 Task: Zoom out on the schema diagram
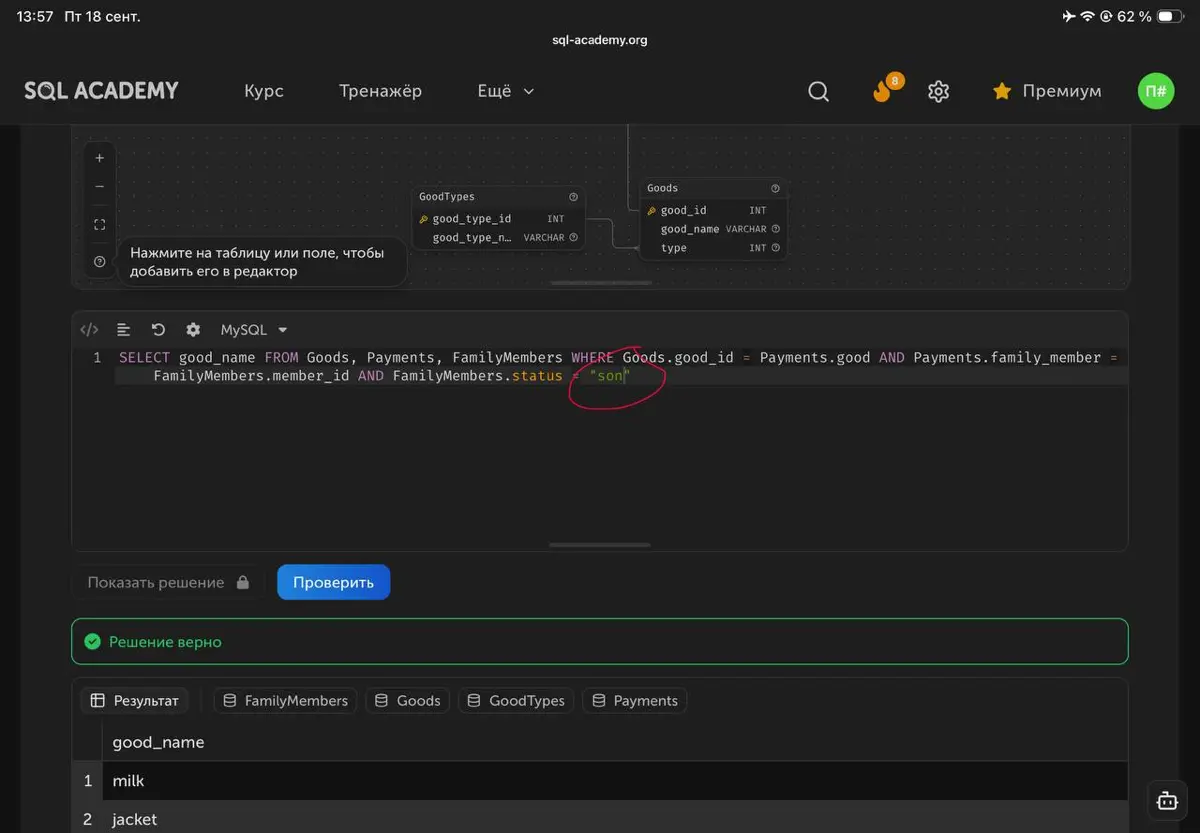pyautogui.click(x=99, y=186)
